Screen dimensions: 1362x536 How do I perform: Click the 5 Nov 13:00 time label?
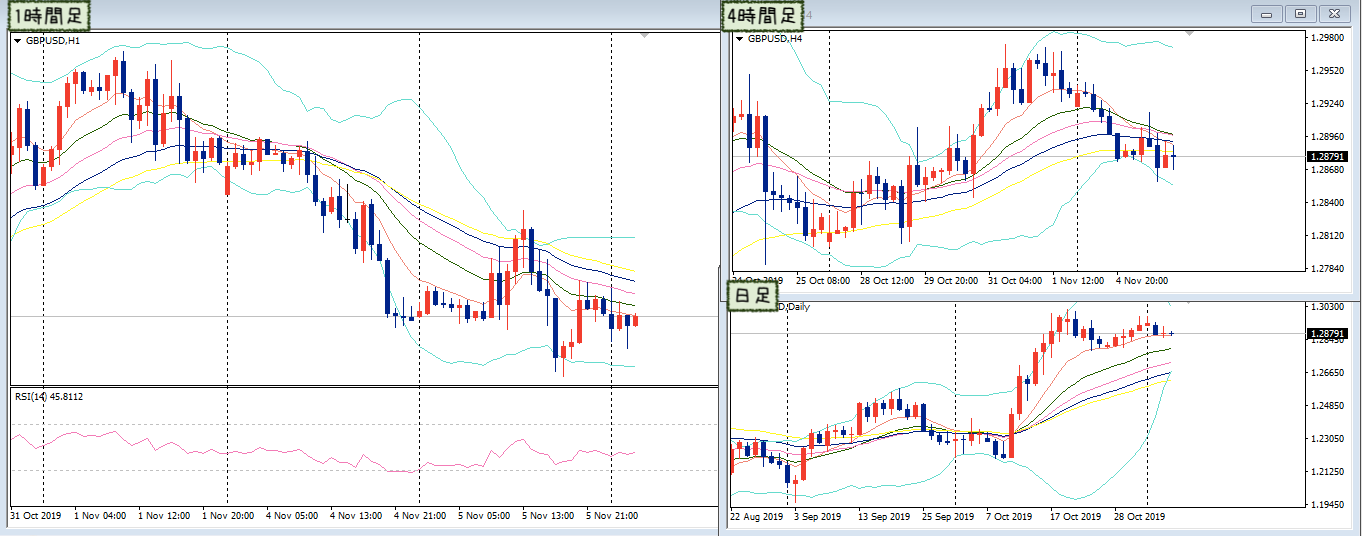(548, 516)
